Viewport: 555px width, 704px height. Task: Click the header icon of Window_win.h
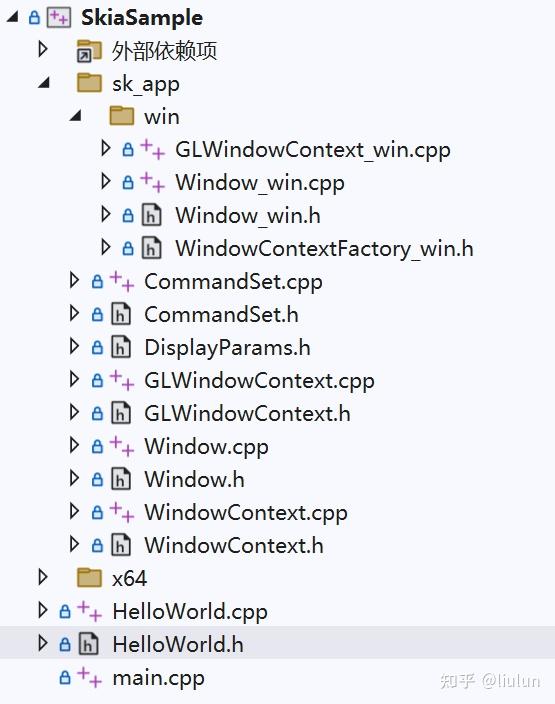click(152, 215)
